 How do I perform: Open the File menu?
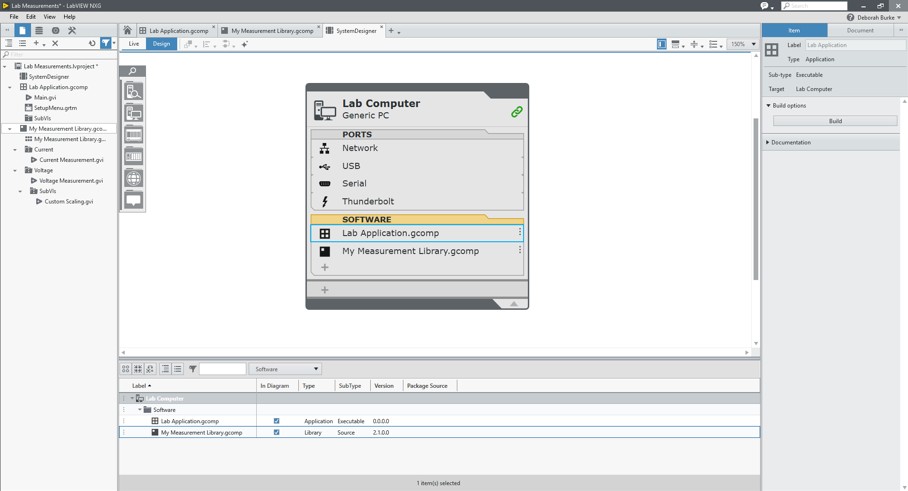[x=14, y=17]
